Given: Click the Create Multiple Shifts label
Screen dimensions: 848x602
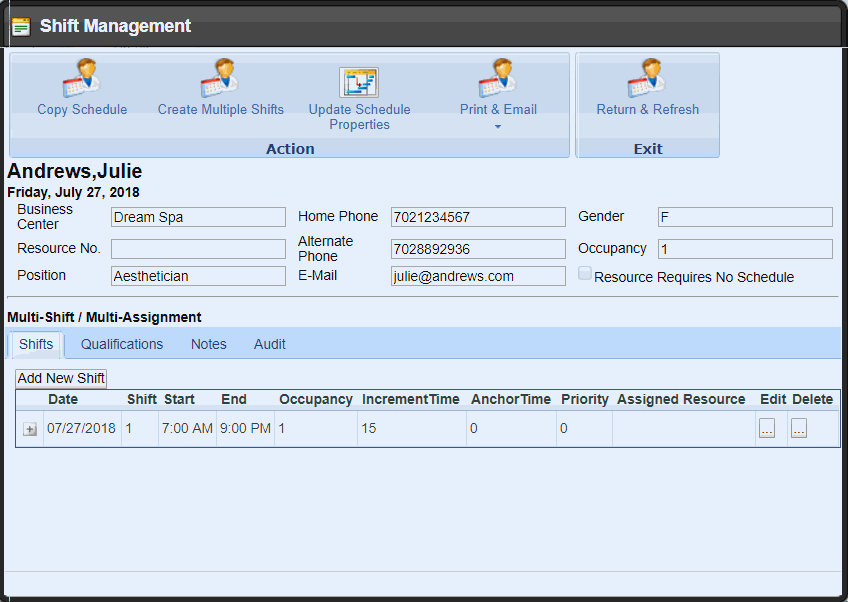Looking at the screenshot, I should tap(221, 109).
